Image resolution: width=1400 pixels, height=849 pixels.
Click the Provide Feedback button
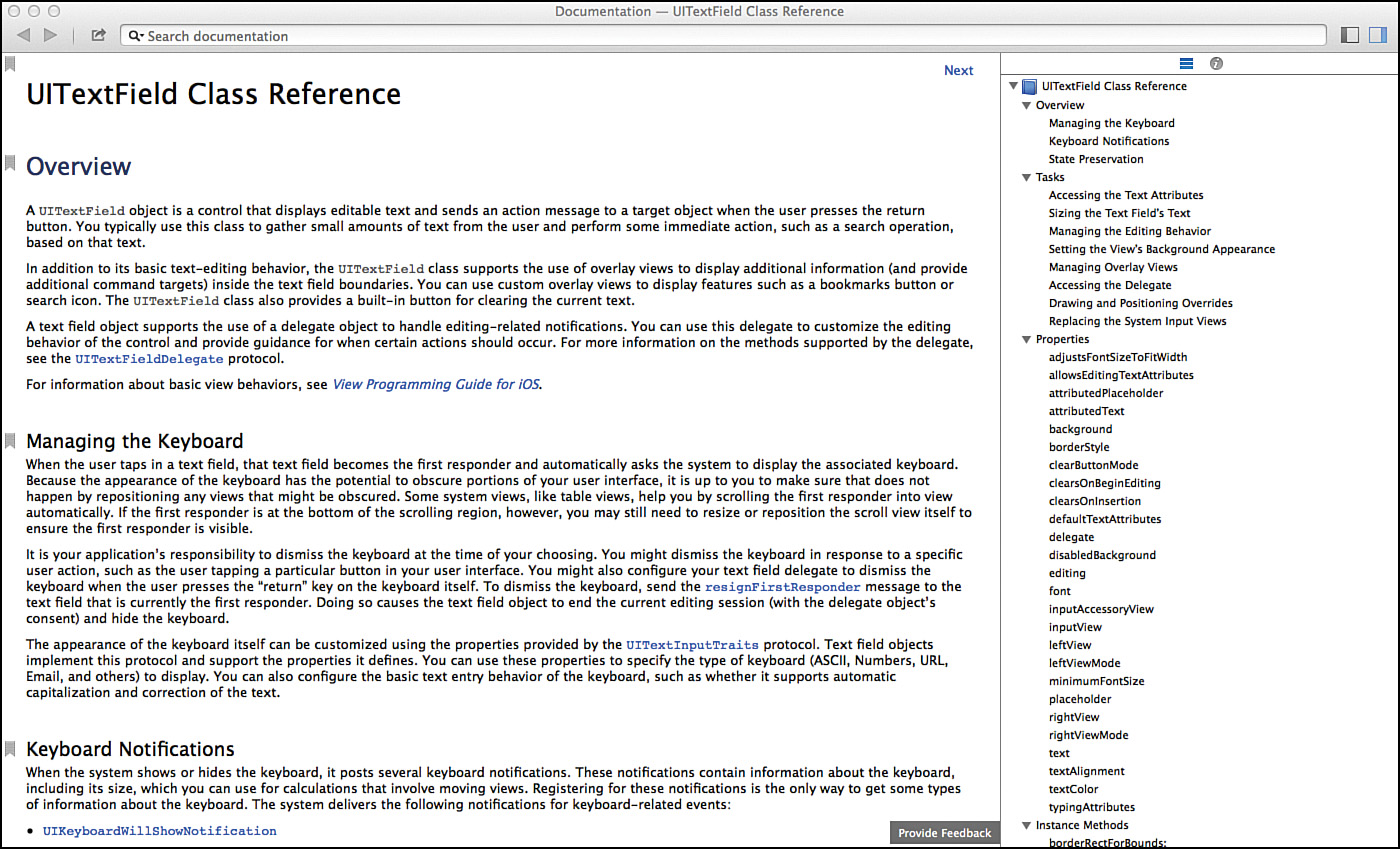coord(944,833)
